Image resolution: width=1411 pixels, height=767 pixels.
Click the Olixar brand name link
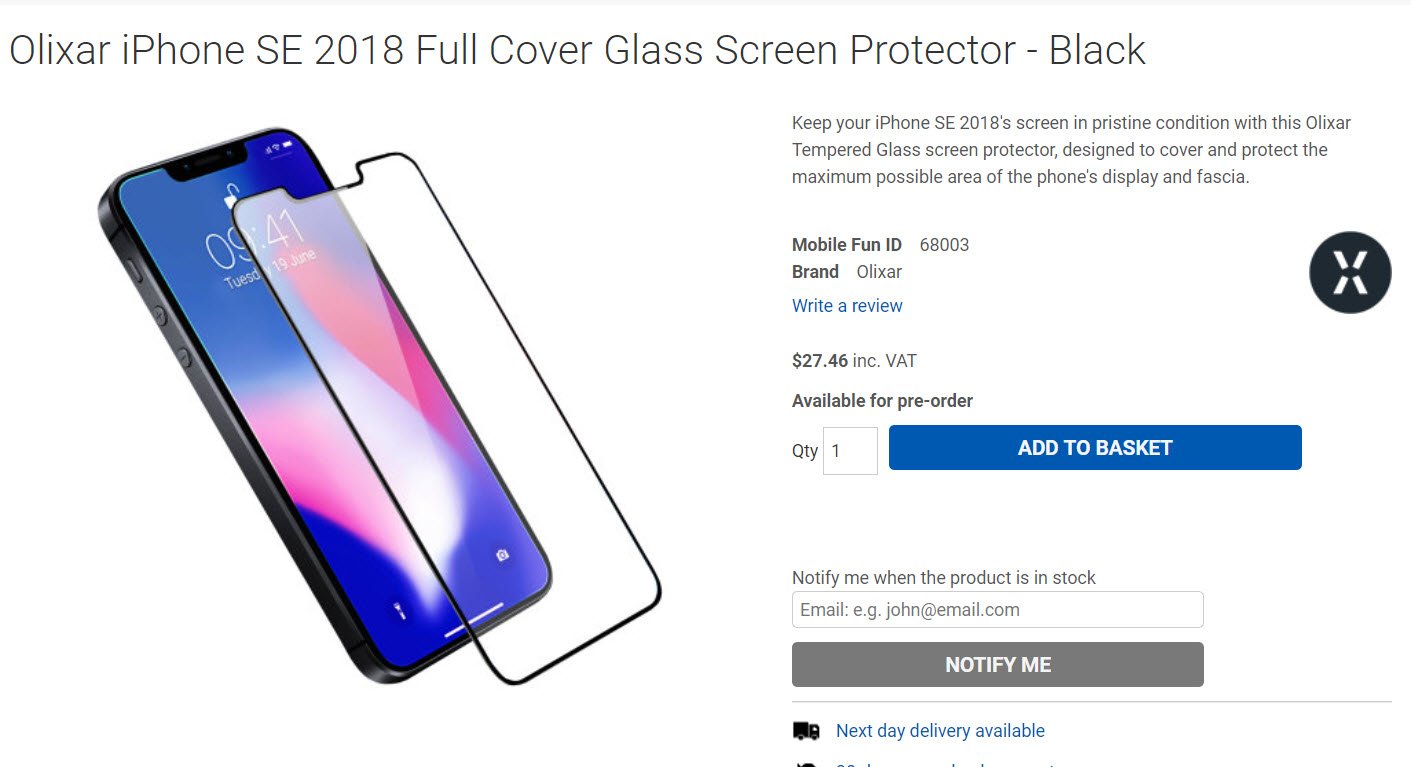(878, 271)
